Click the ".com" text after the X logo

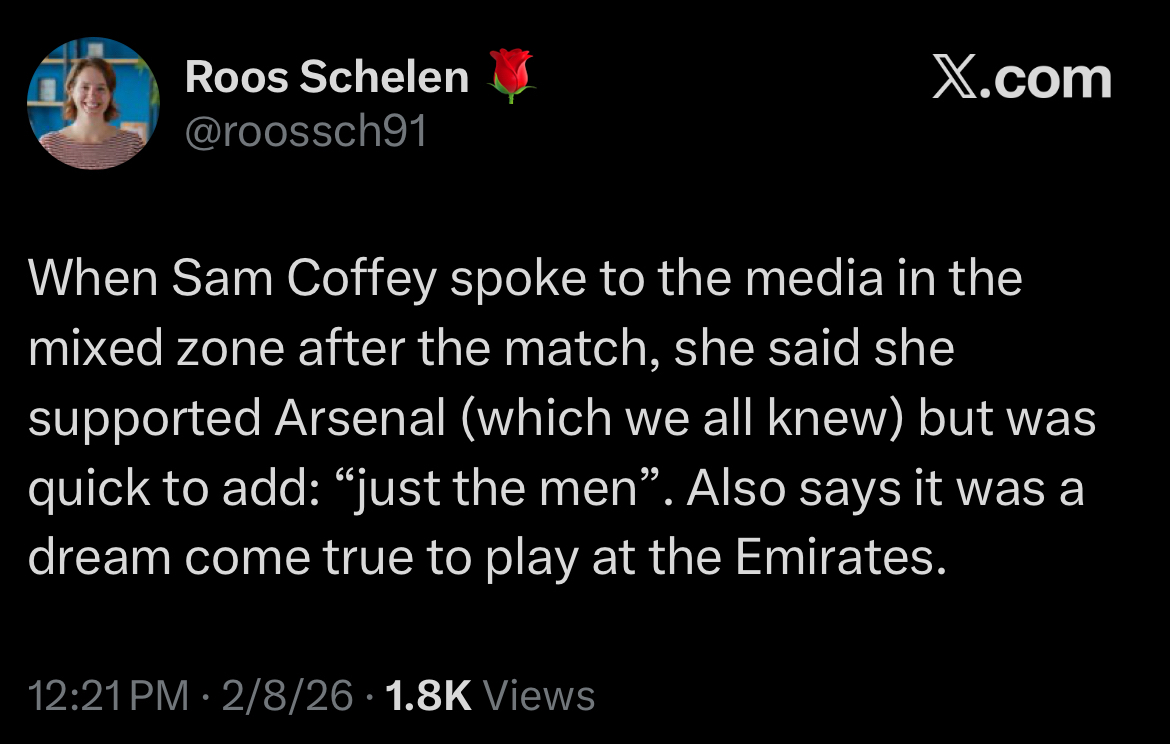coord(1050,79)
